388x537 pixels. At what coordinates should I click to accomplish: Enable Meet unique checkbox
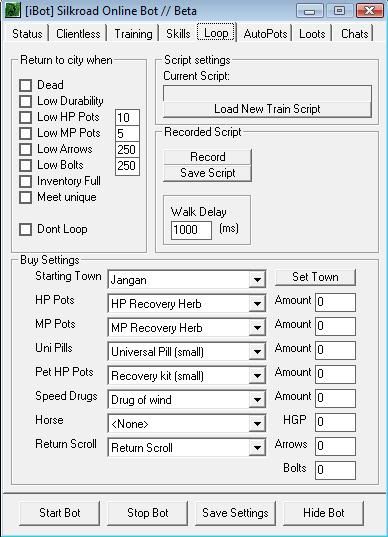(x=25, y=197)
